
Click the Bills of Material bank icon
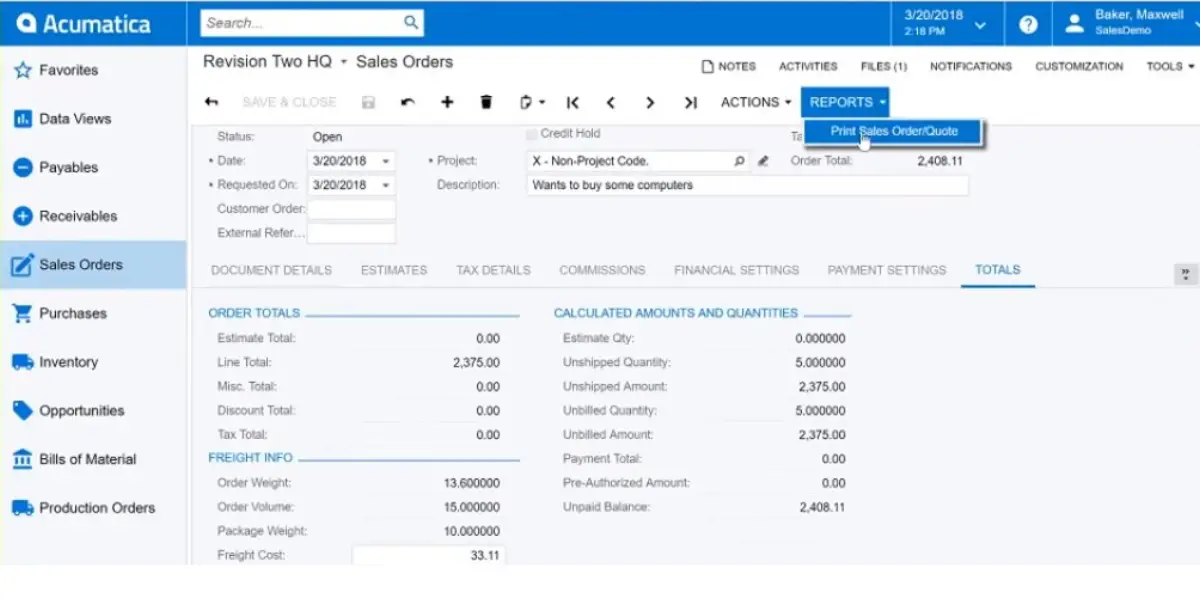(23, 459)
